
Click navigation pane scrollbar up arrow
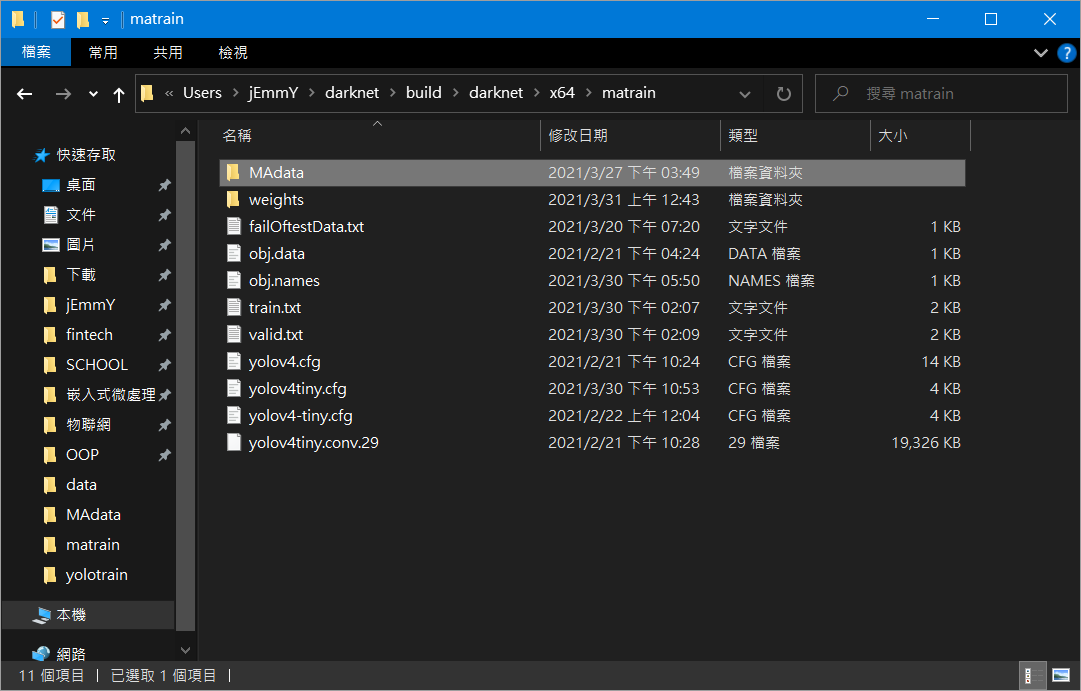coord(185,130)
